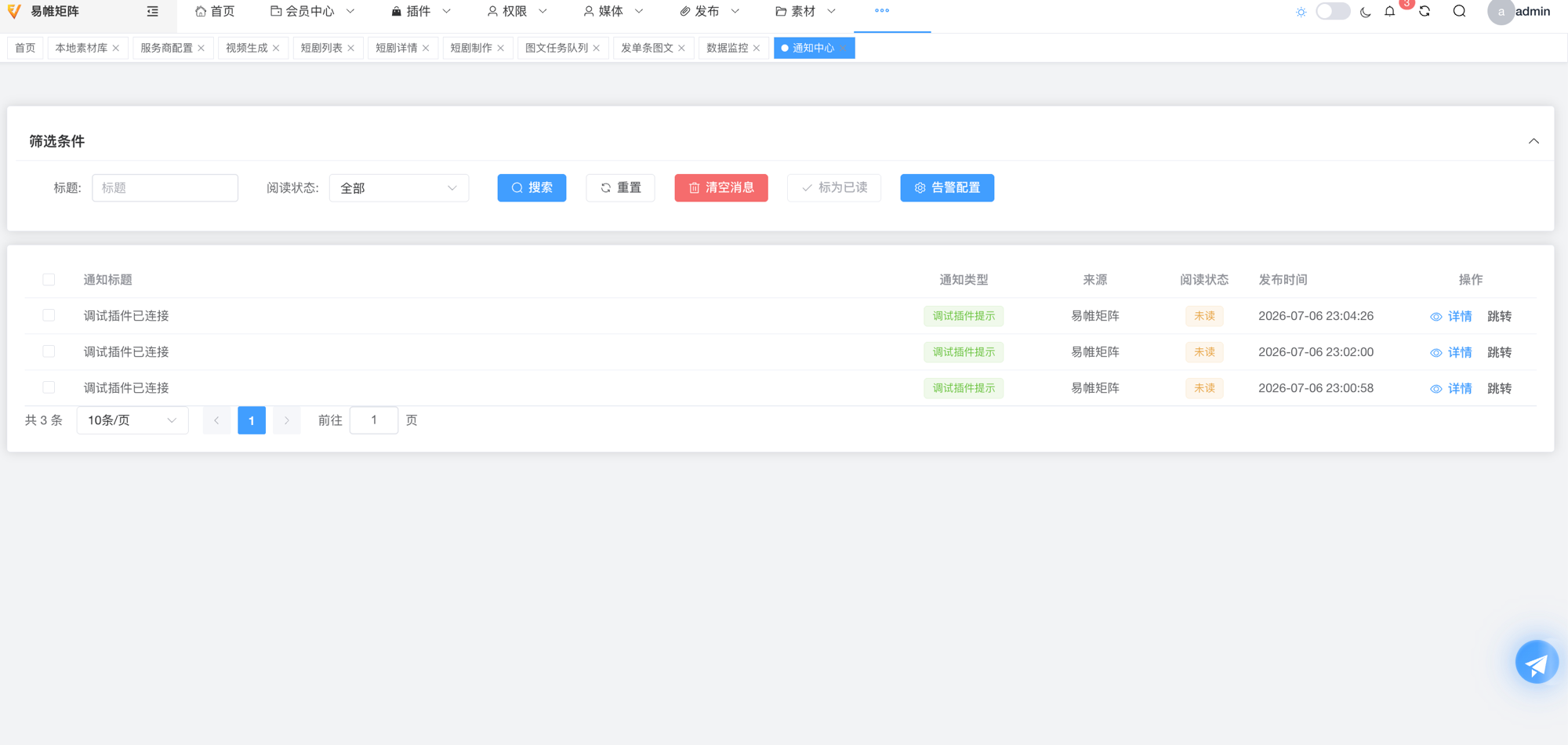Click the 调试插件提示 tag in first row
The image size is (1568, 745).
tap(964, 316)
